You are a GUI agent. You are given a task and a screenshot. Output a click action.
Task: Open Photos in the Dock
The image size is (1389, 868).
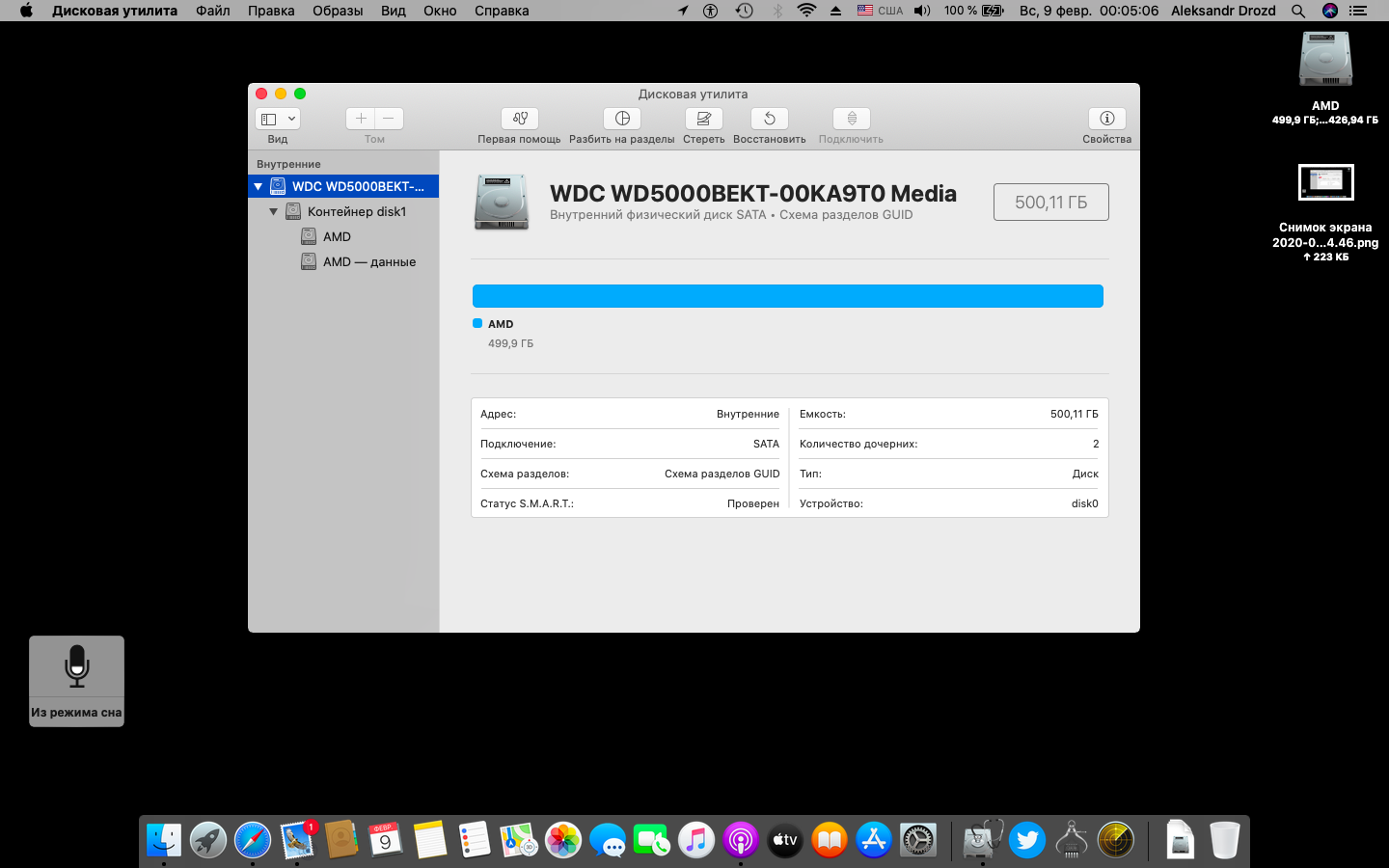pyautogui.click(x=563, y=840)
